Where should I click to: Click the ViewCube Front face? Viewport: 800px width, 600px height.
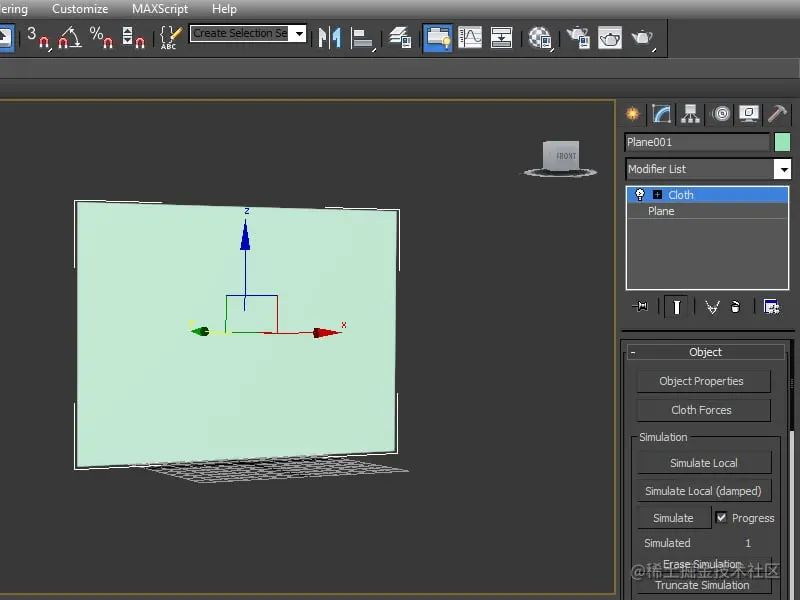562,155
